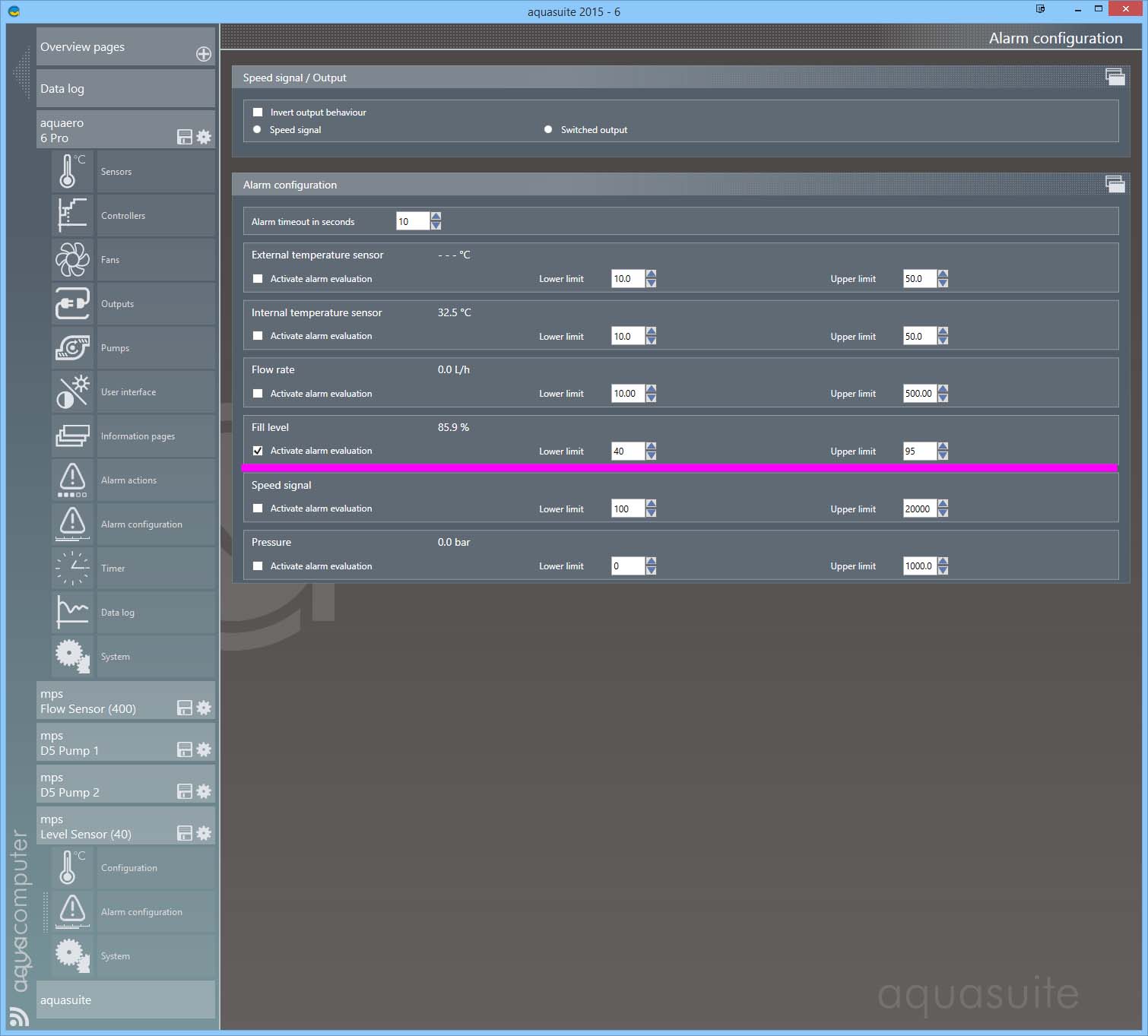Image resolution: width=1148 pixels, height=1036 pixels.
Task: Open Information pages in sidebar
Action: point(138,436)
